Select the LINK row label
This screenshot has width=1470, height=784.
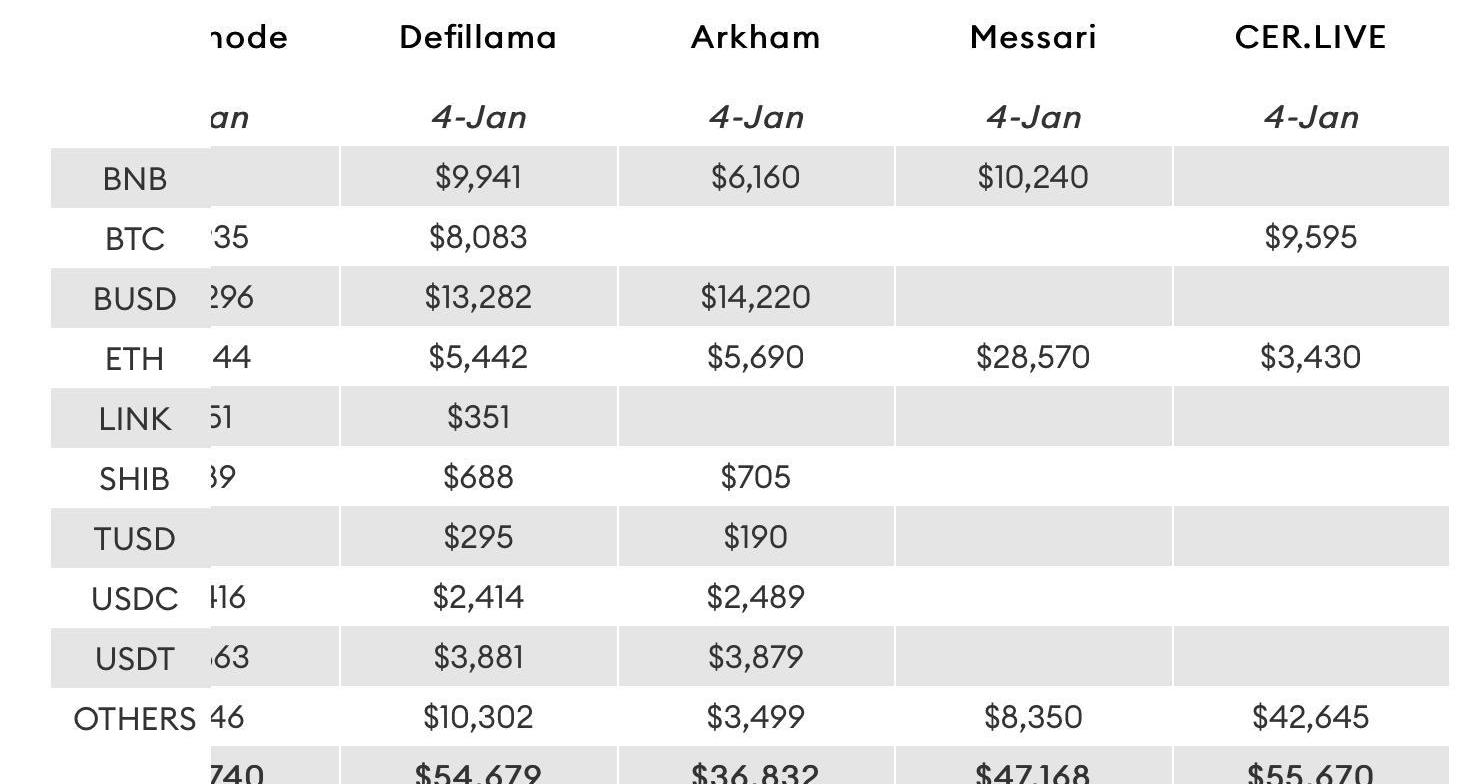[134, 419]
